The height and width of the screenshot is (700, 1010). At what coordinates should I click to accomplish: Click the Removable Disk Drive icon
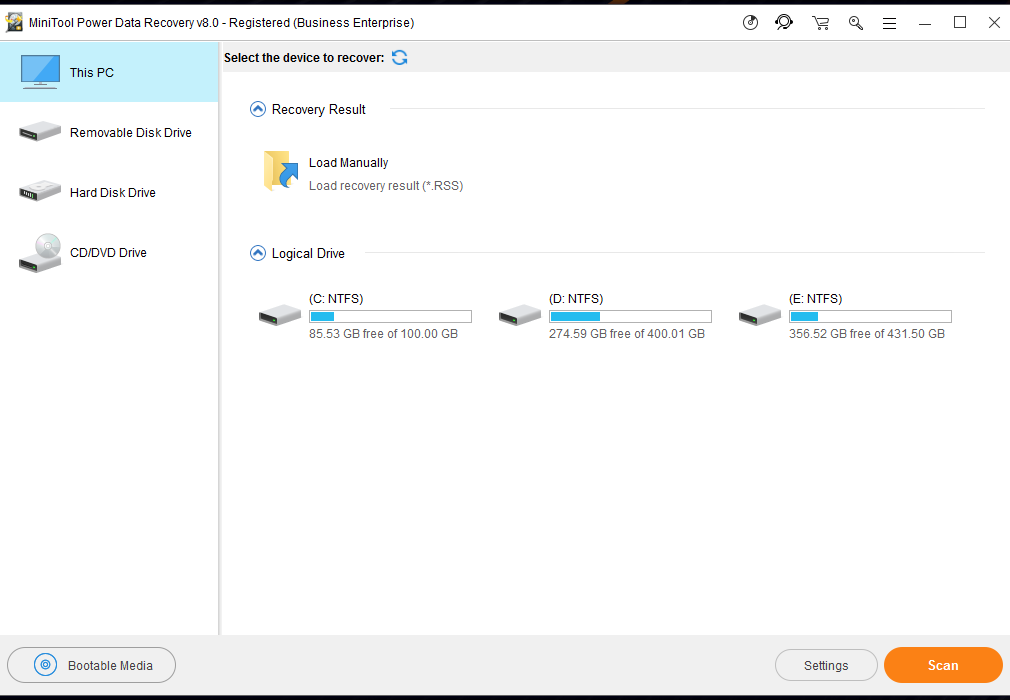click(40, 131)
